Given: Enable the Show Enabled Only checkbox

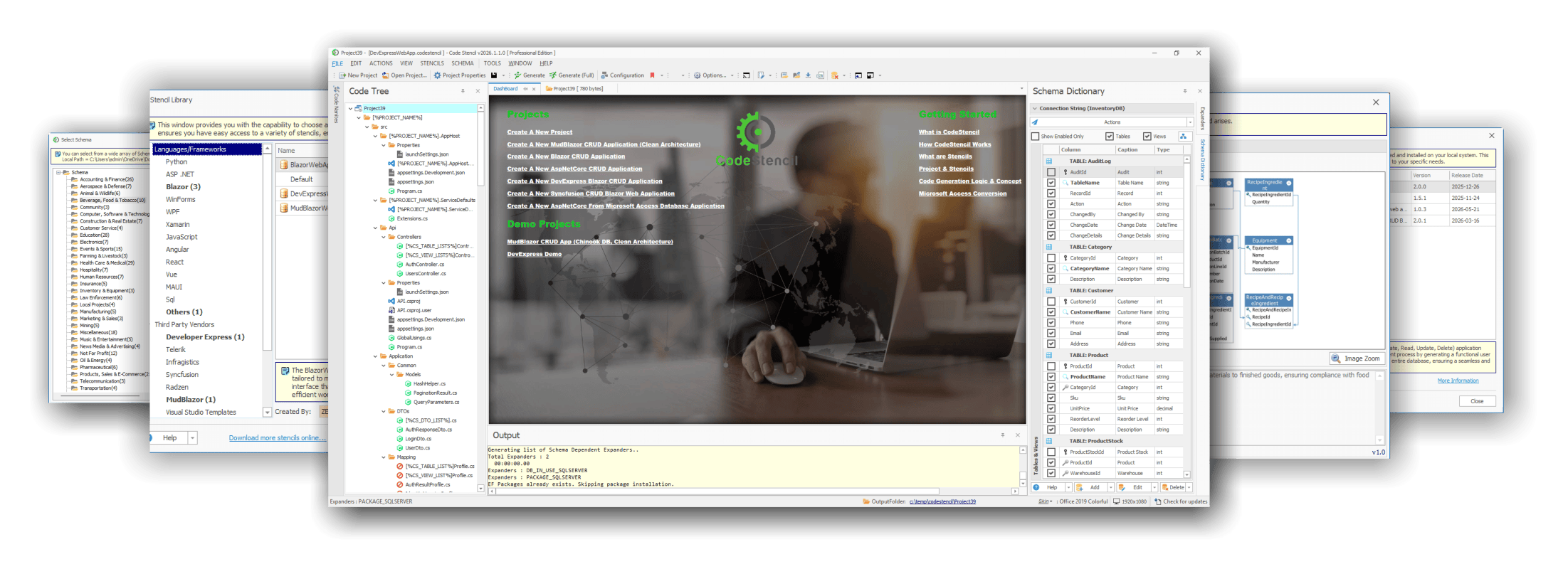Looking at the screenshot, I should point(1036,137).
